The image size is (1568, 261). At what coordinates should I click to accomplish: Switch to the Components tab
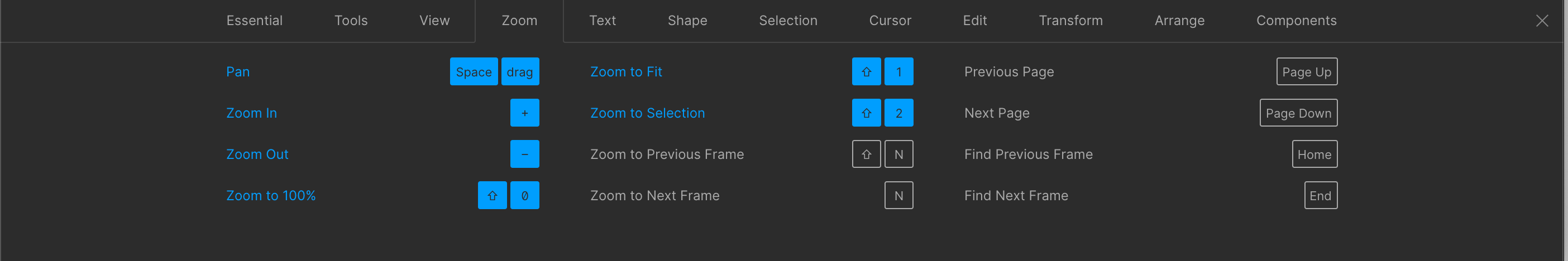point(1296,21)
